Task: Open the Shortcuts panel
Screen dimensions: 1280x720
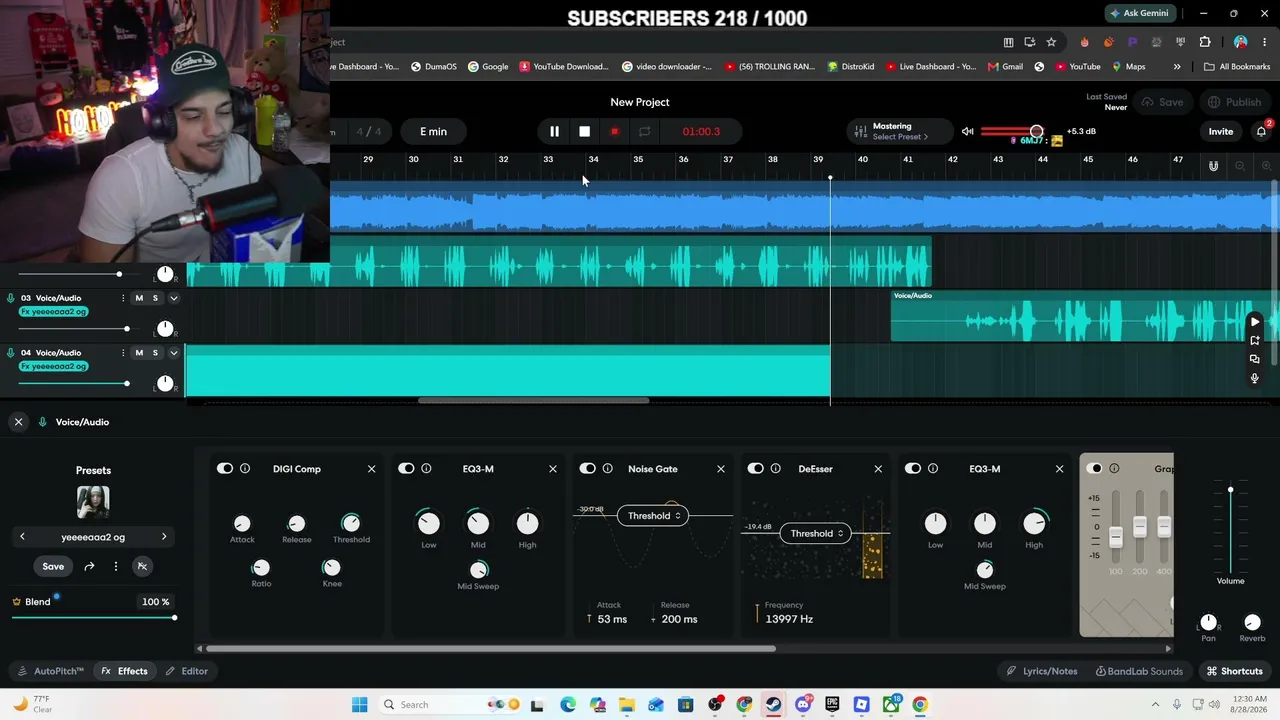Action: 1235,671
